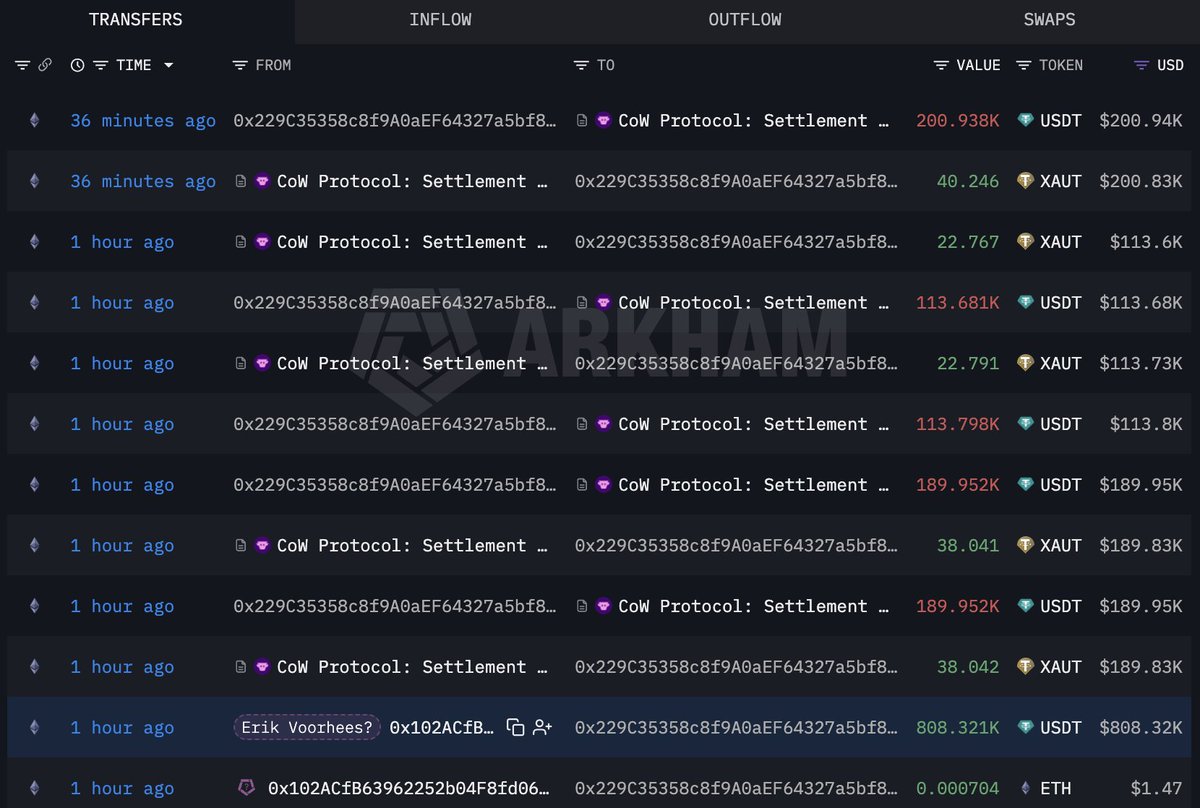Click the clock icon next to TIME column

[77, 64]
